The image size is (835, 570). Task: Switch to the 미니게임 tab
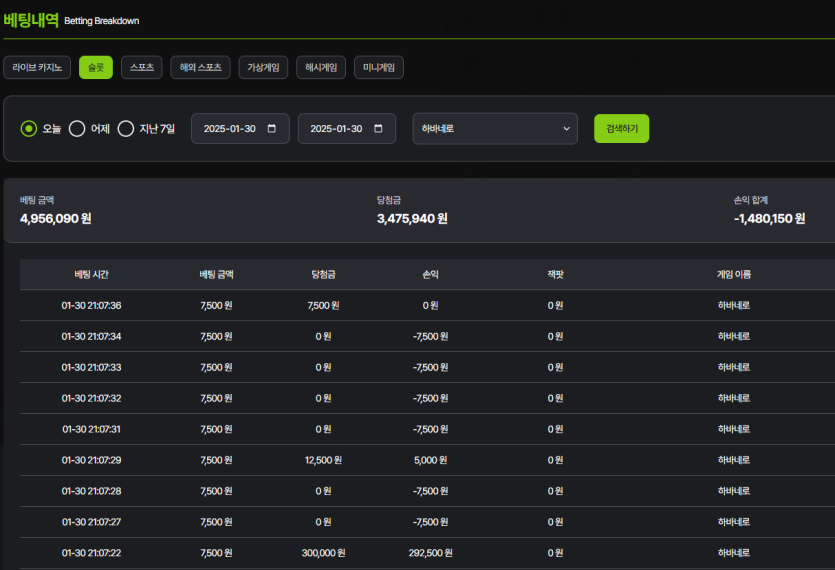[379, 68]
